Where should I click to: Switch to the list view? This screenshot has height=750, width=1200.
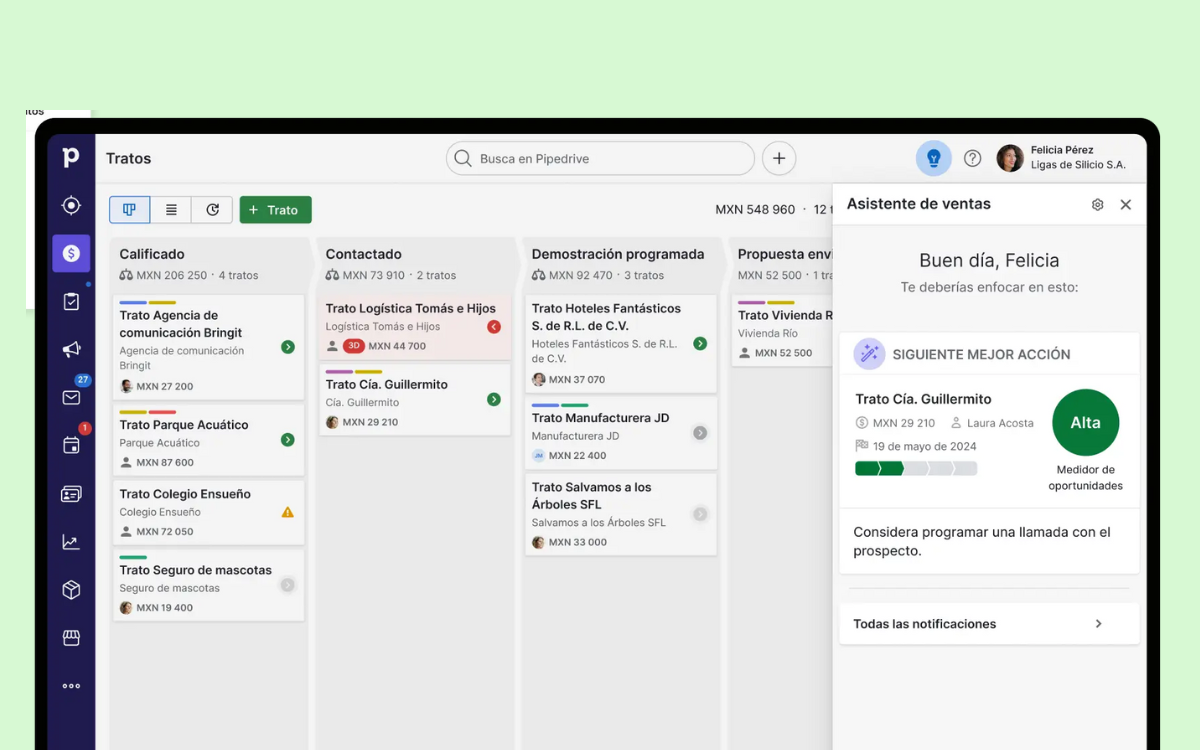click(x=171, y=210)
